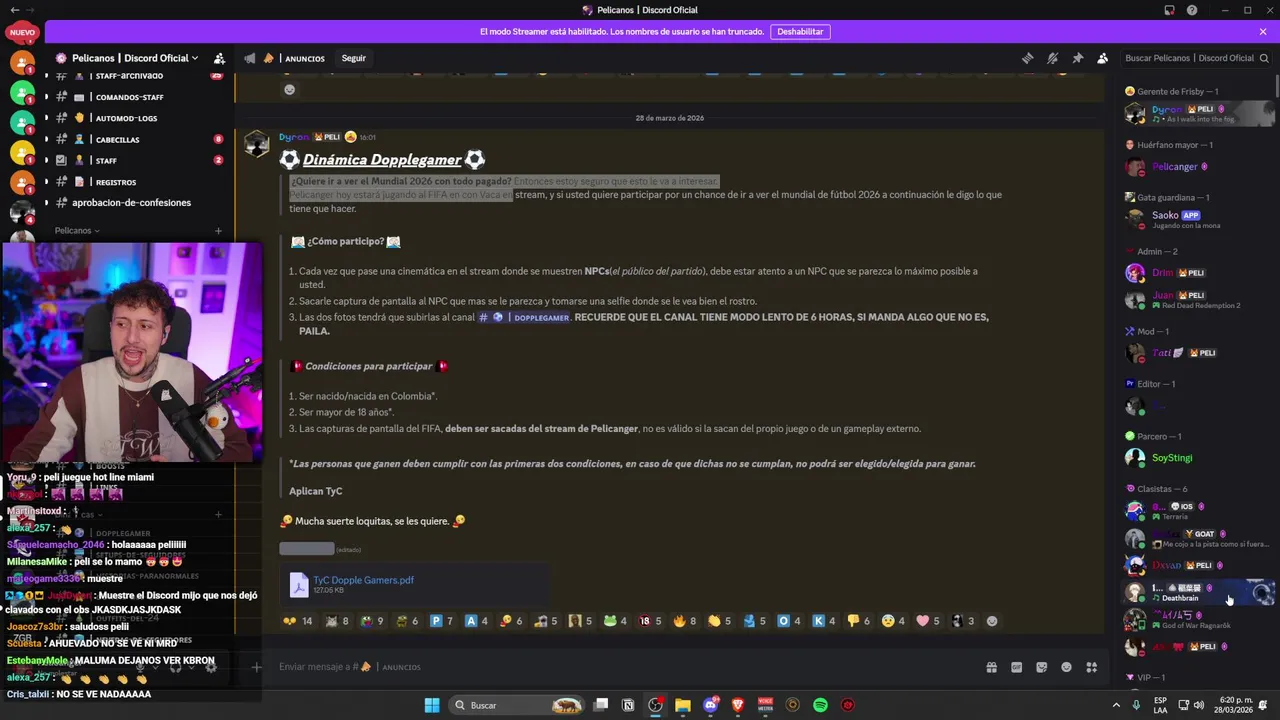Open the Threads icon in channel header
Viewport: 1280px width, 720px height.
(x=1027, y=58)
